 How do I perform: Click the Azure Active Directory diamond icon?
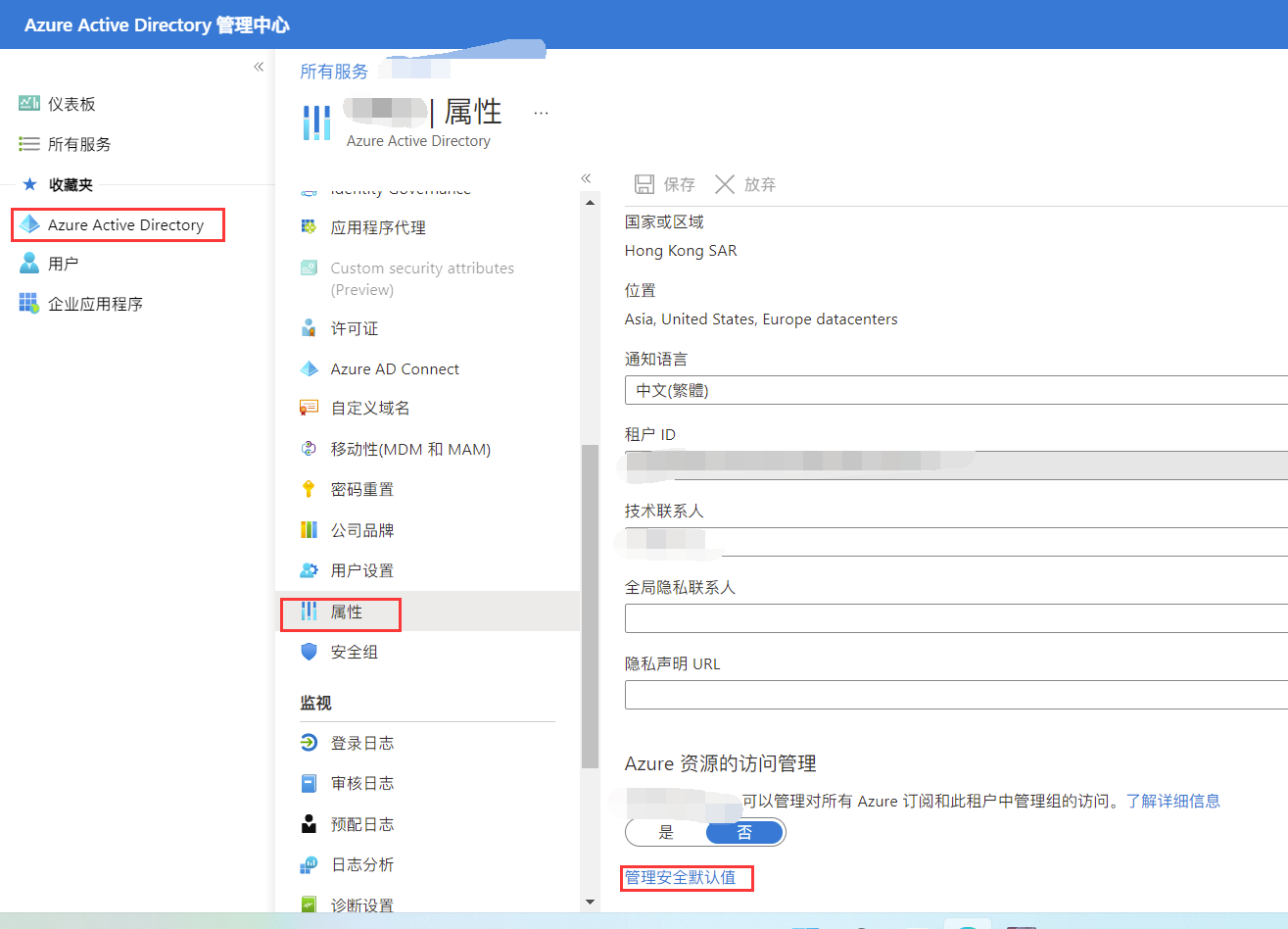tap(29, 224)
